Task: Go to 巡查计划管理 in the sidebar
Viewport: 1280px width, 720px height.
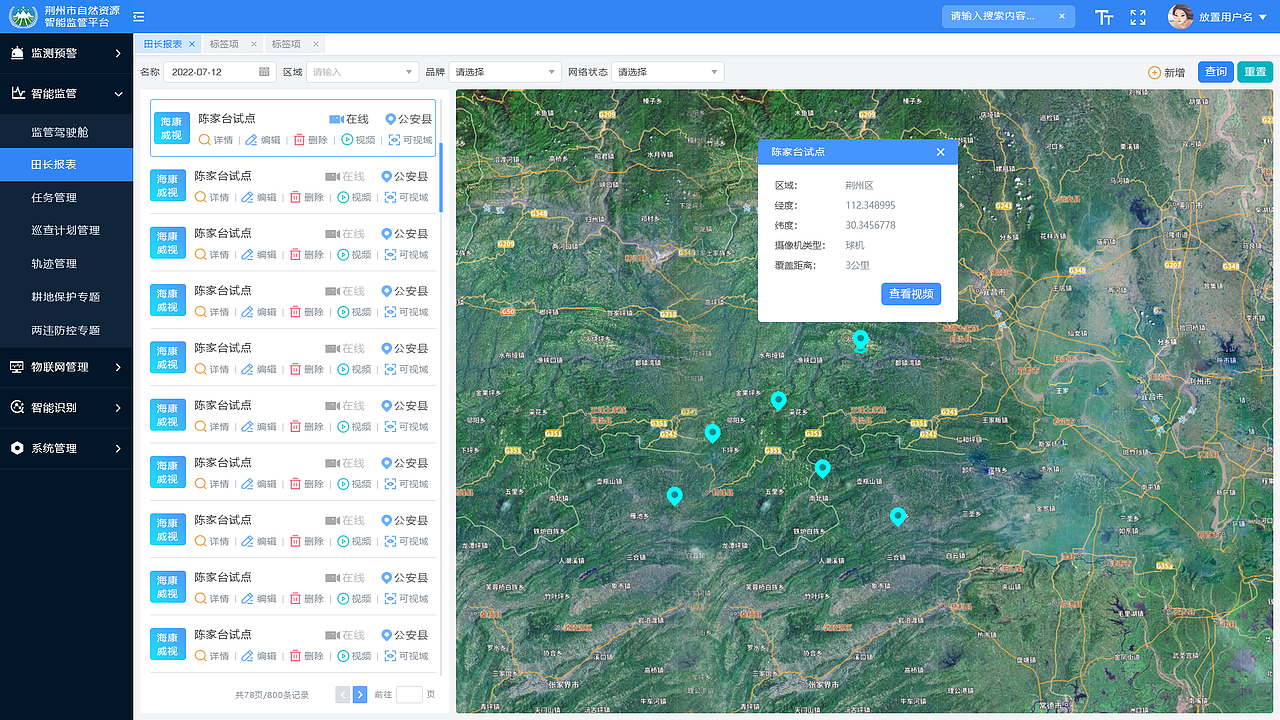Action: [x=66, y=230]
